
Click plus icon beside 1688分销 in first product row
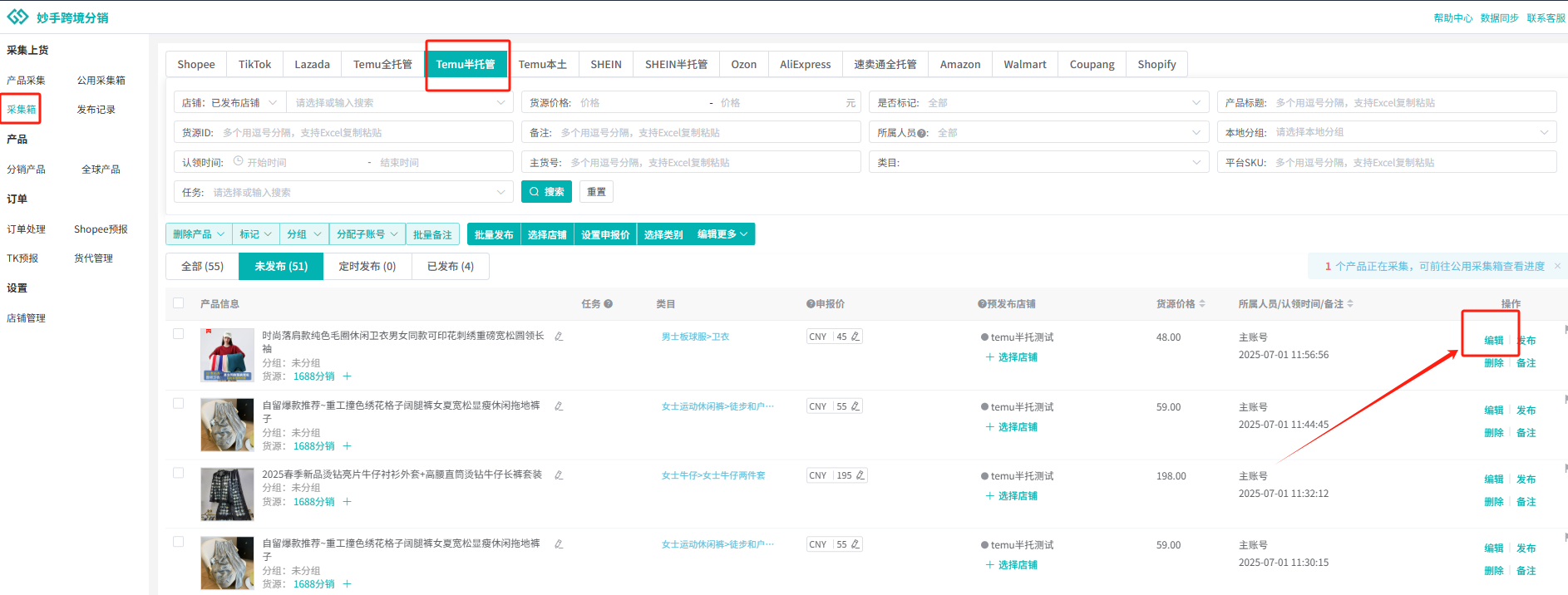click(348, 376)
